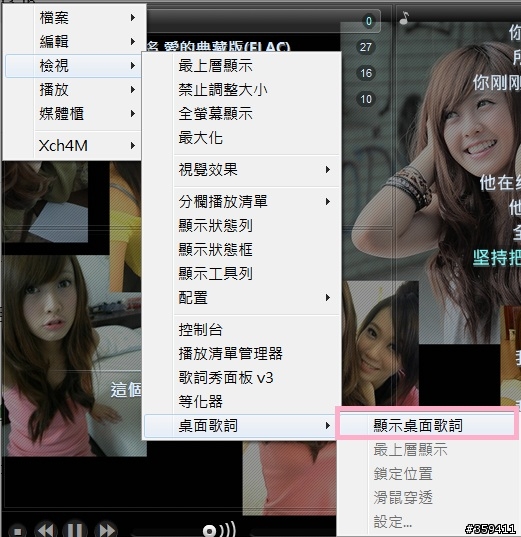Image resolution: width=521 pixels, height=537 pixels.
Task: Skip to the previous track
Action: pyautogui.click(x=45, y=530)
